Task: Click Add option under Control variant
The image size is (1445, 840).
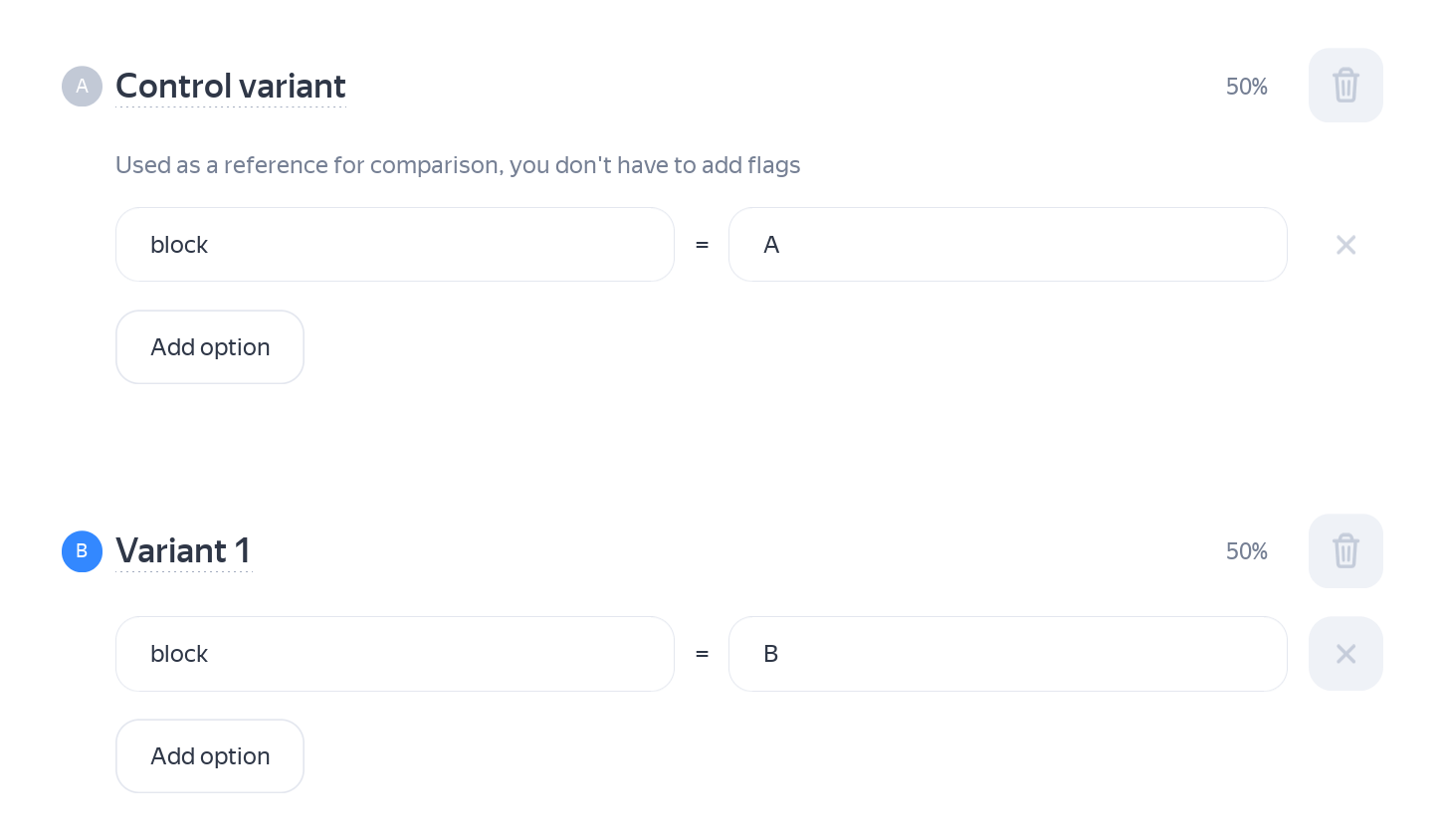Action: (210, 347)
